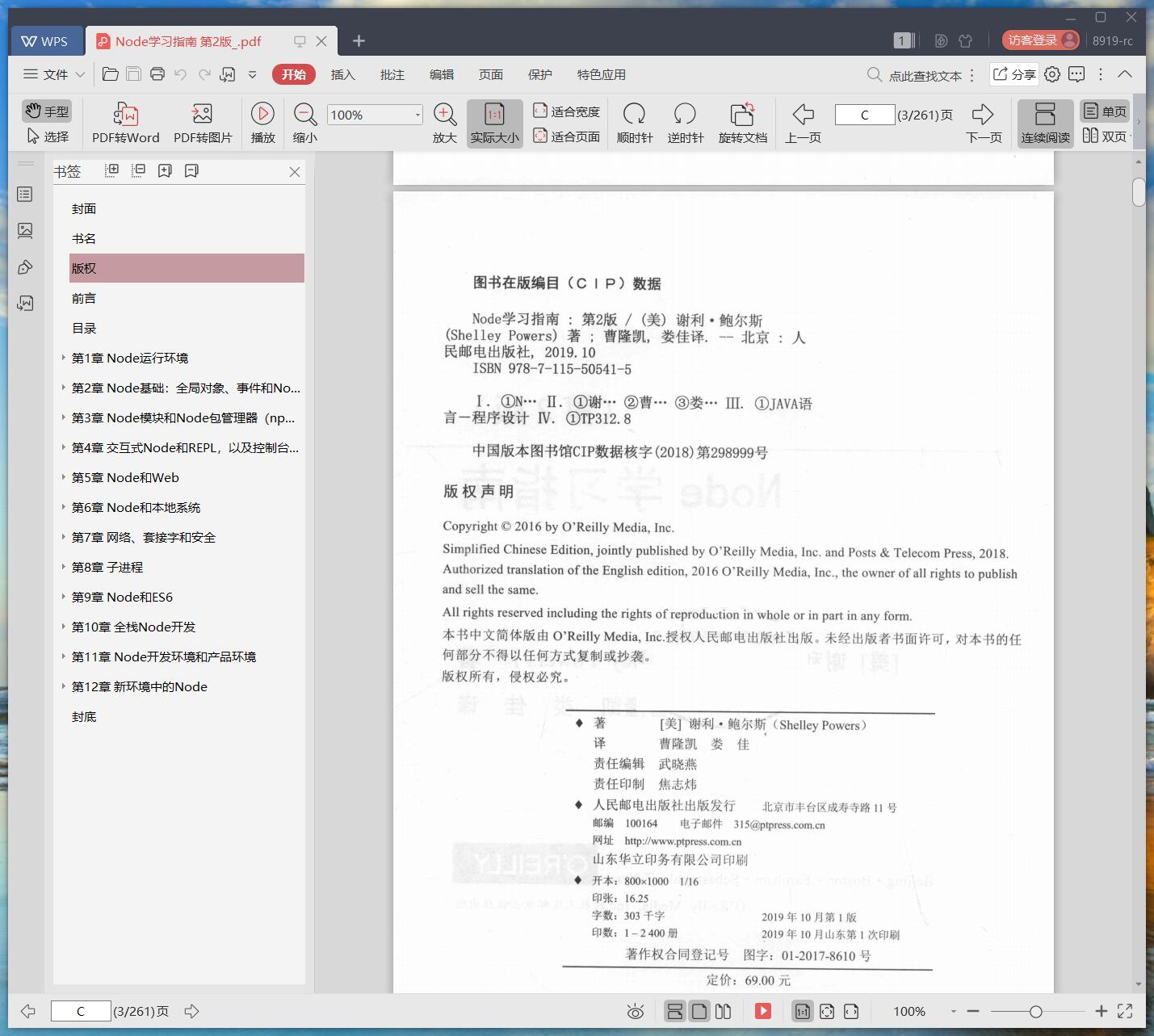Expand 第8章 子进程 bookmark
The width and height of the screenshot is (1154, 1036).
tap(64, 566)
